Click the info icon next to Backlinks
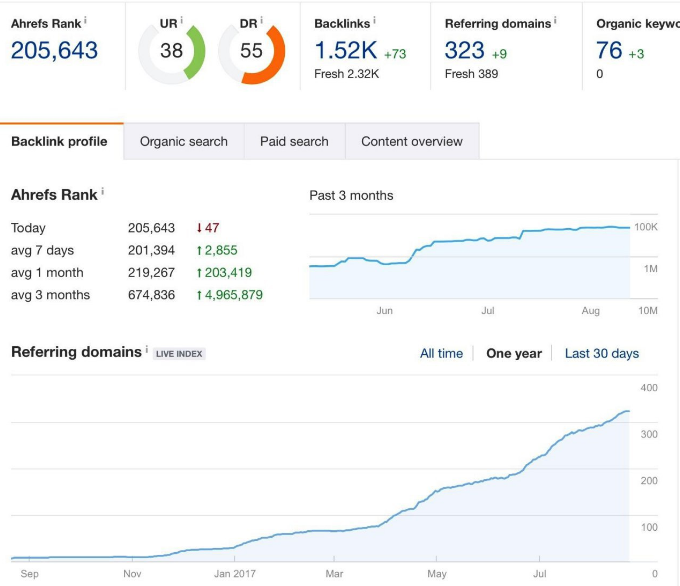 tap(374, 20)
